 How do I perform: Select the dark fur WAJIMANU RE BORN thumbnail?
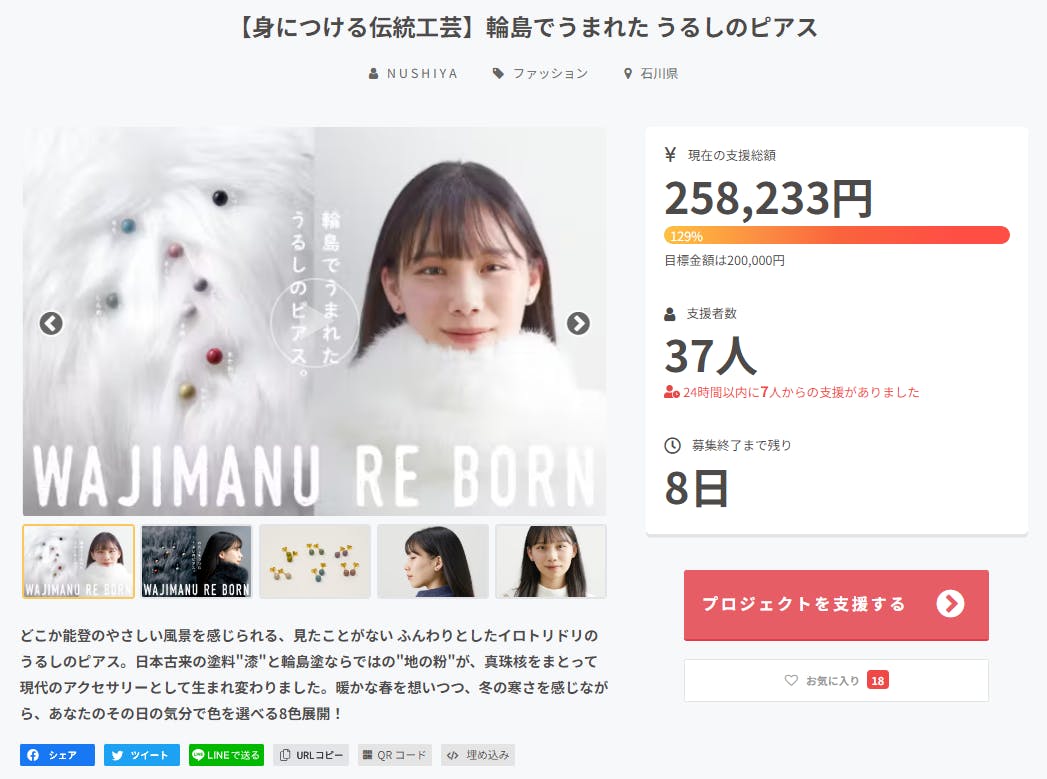click(x=197, y=561)
